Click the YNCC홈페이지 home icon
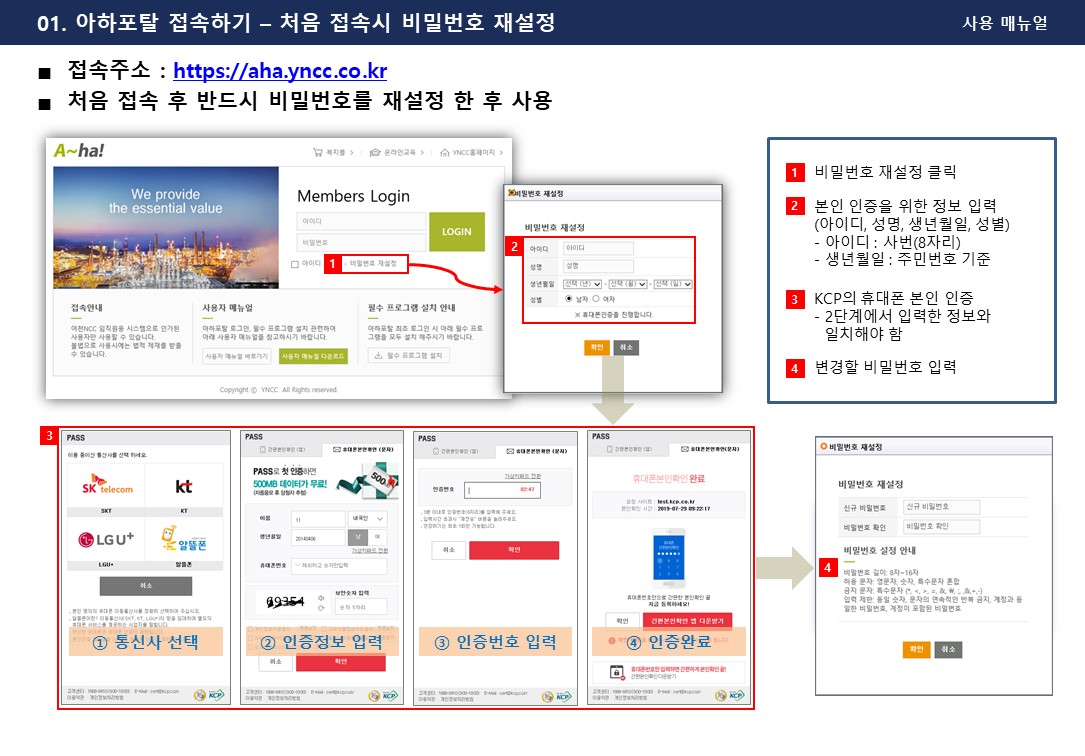1085x756 pixels. 445,153
